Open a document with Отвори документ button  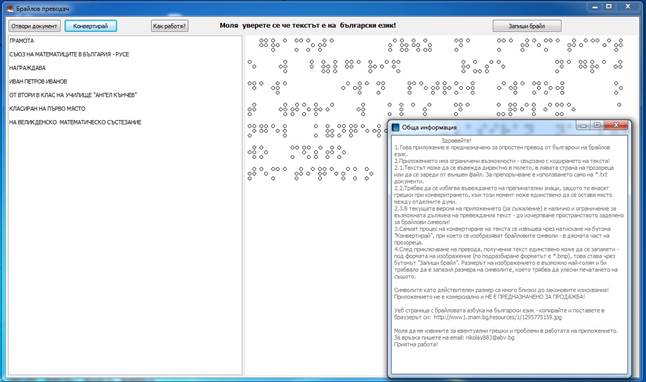[x=34, y=26]
